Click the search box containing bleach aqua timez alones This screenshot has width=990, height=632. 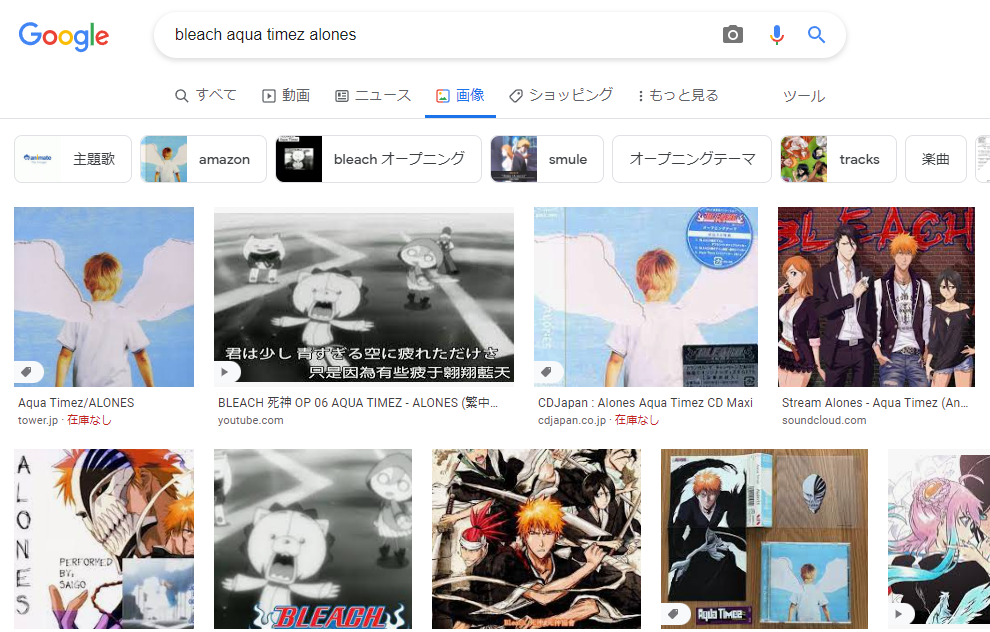point(440,35)
